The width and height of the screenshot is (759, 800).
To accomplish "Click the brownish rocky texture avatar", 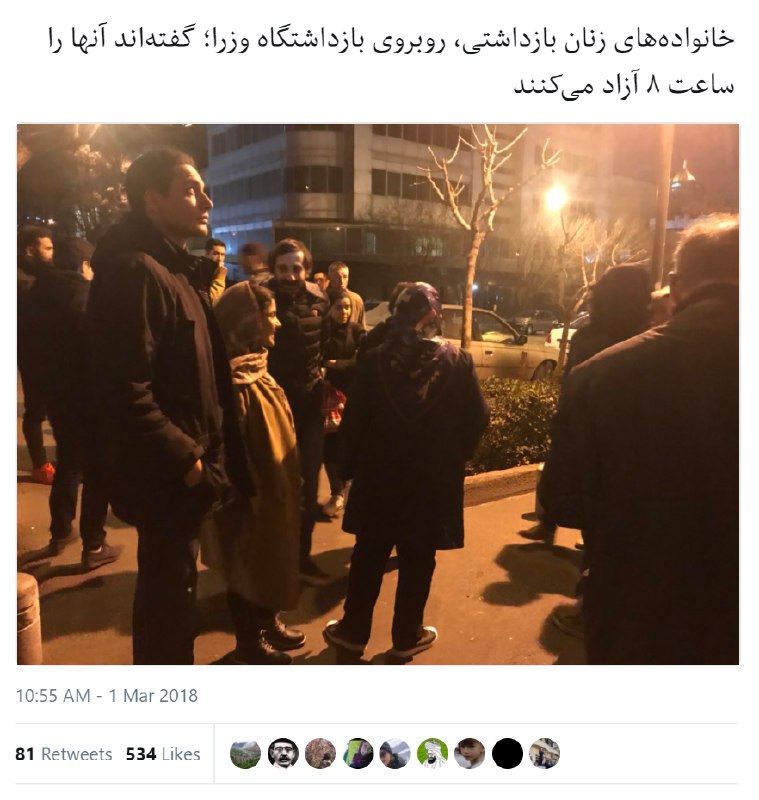I will point(320,754).
